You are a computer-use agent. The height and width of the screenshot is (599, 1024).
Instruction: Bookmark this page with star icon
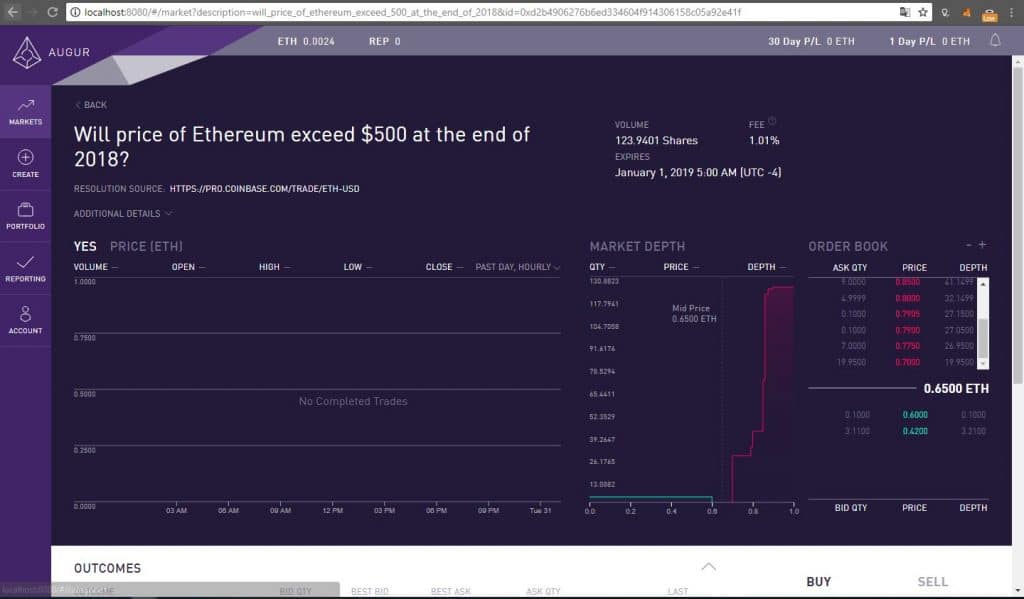tap(923, 12)
